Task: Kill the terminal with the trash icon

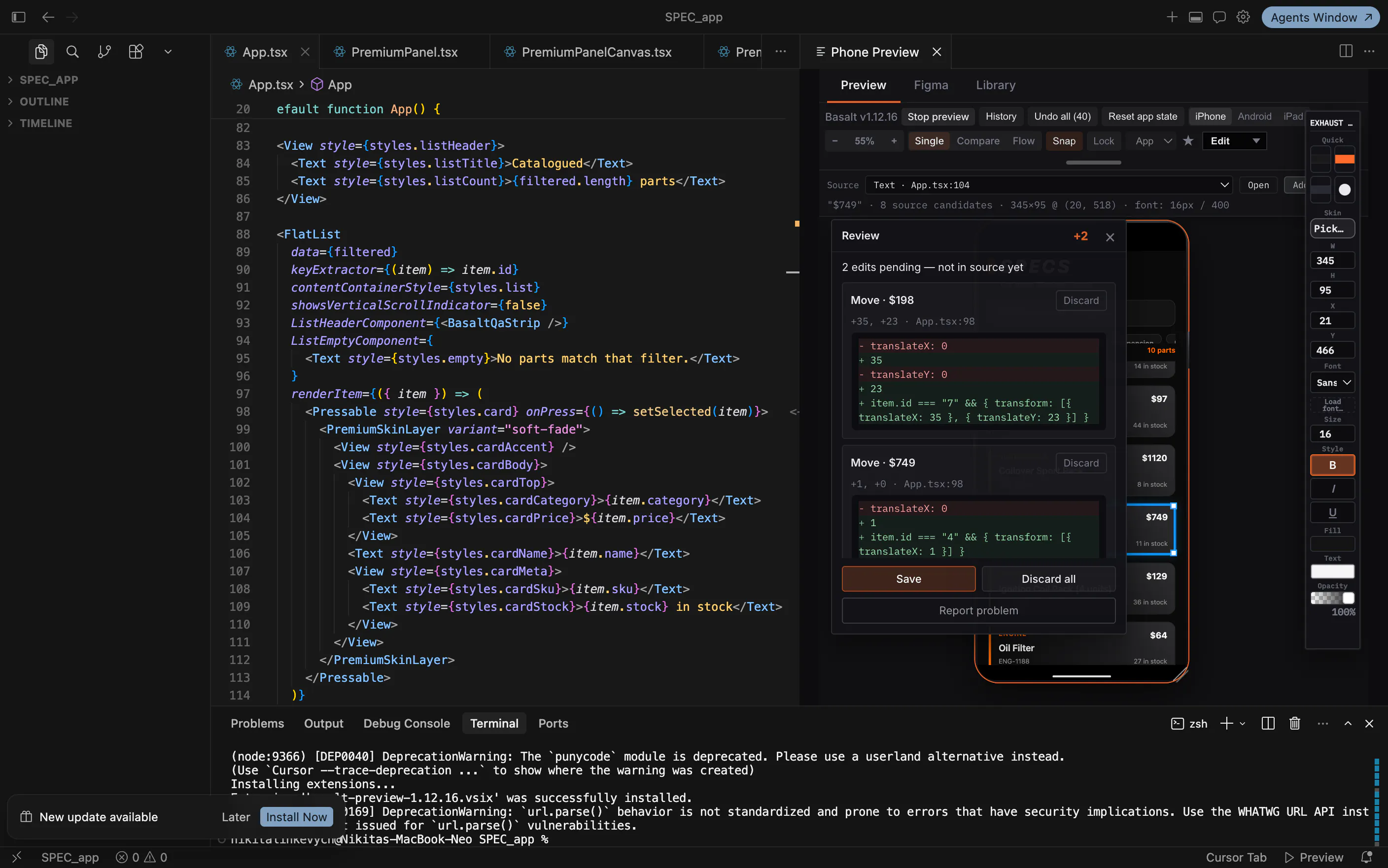Action: tap(1294, 723)
